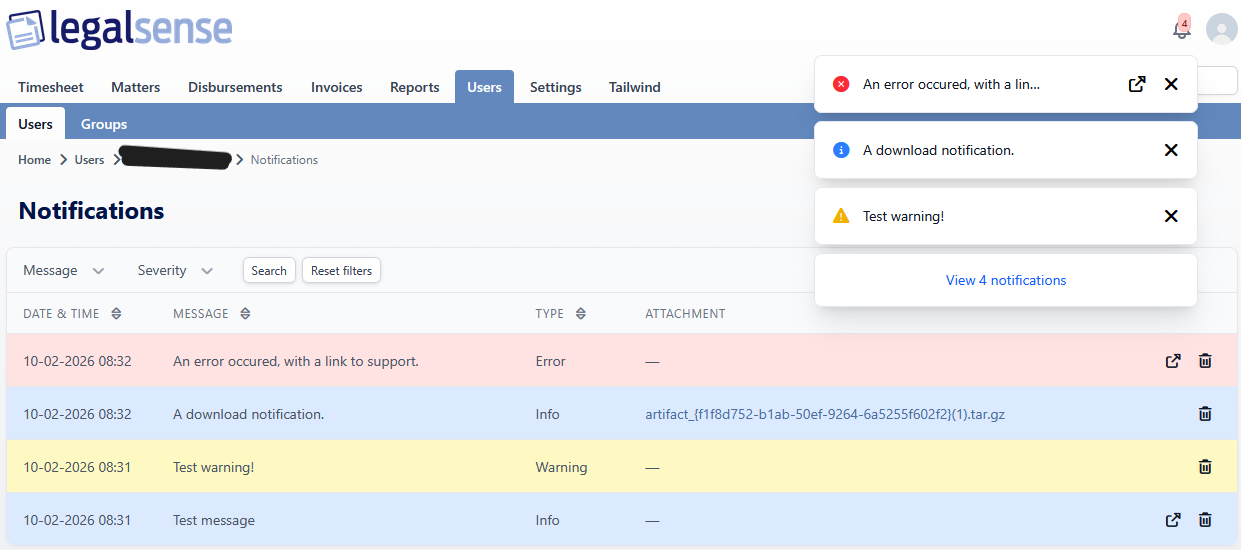The height and width of the screenshot is (550, 1241).
Task: Click 'An error occured, with a link to support.' cell
Action: point(296,361)
